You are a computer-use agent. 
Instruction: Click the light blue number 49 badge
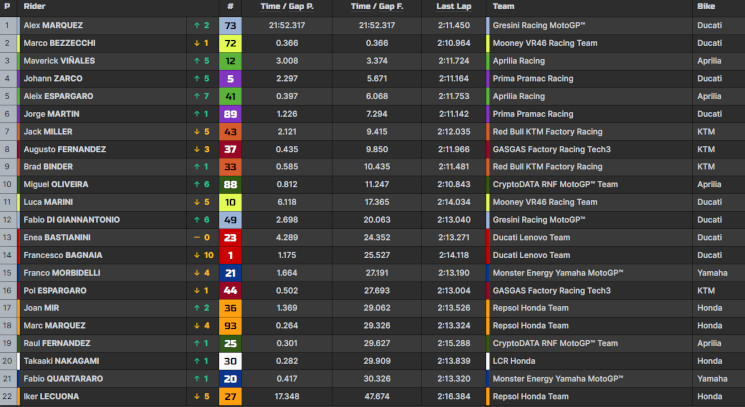230,220
